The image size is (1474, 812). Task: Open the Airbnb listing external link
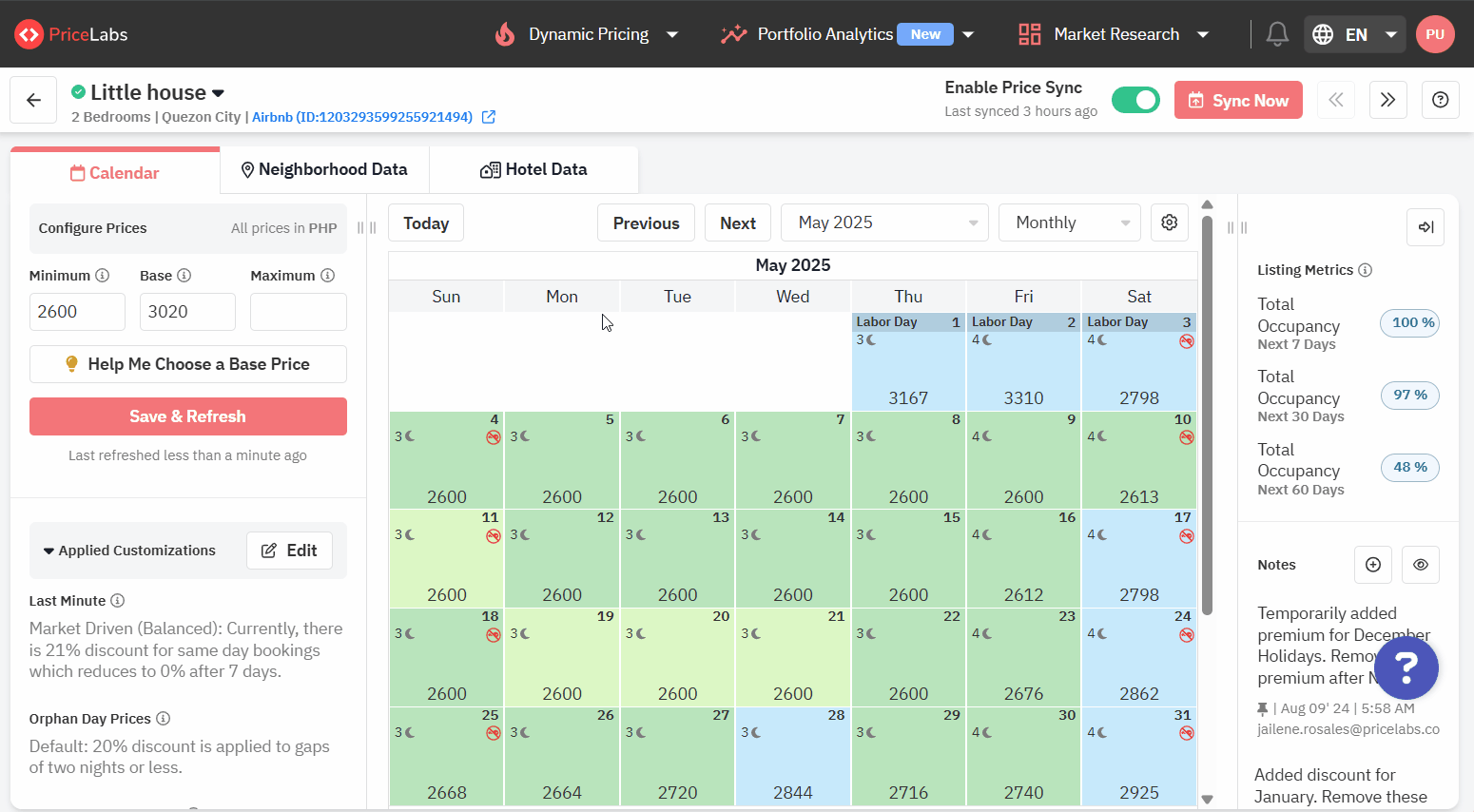click(x=489, y=117)
